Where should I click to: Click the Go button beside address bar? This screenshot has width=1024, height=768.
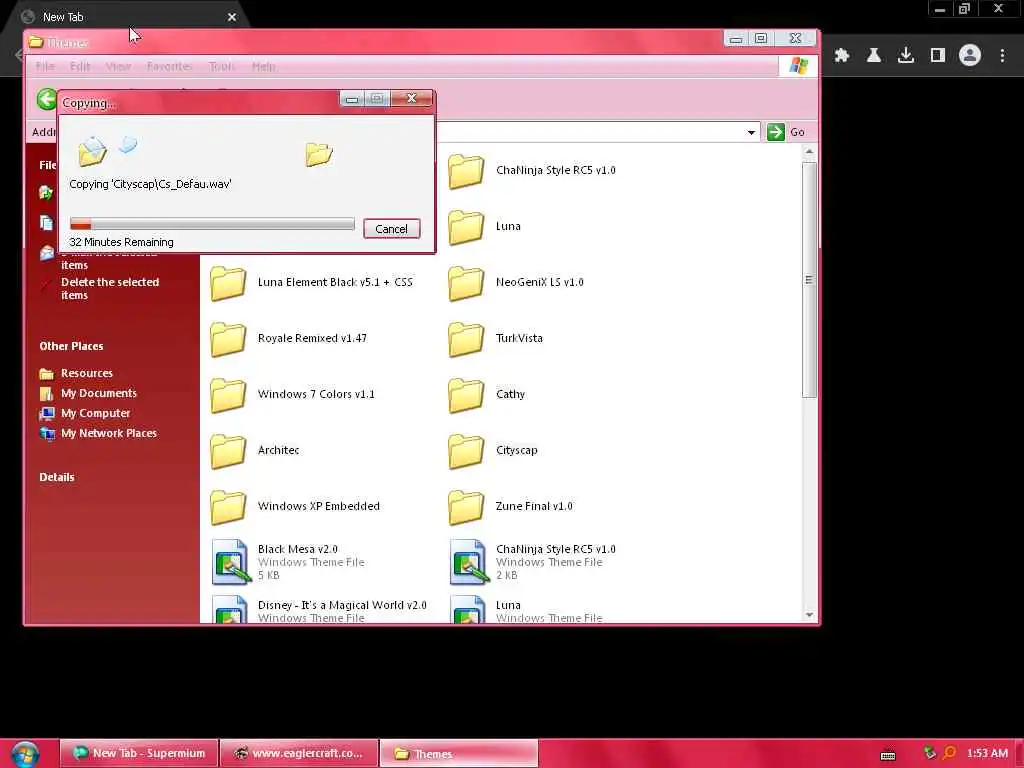coord(786,132)
